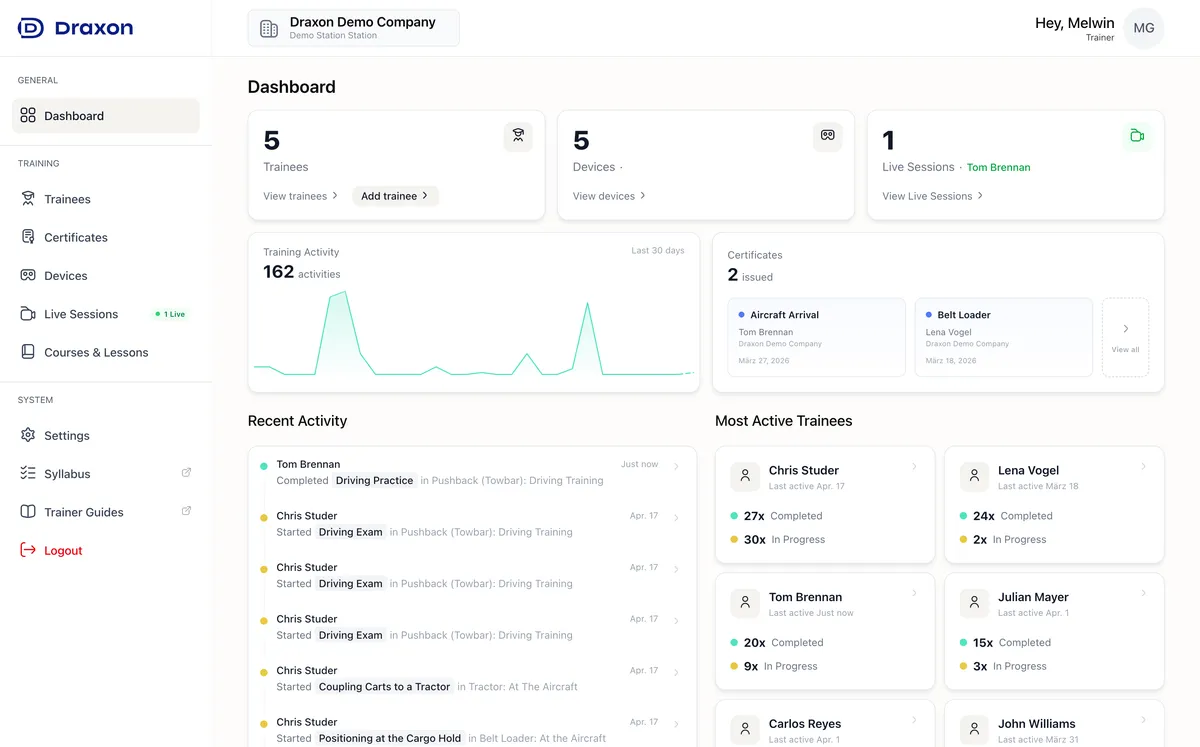Click the Logout label
The height and width of the screenshot is (747, 1200).
coord(63,551)
